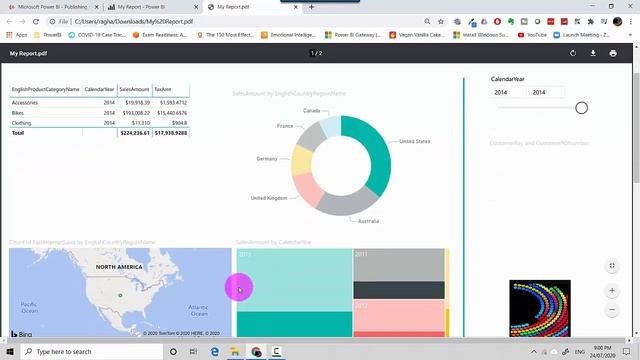Open the Windows Start menu
The width and height of the screenshot is (640, 360).
(10, 351)
